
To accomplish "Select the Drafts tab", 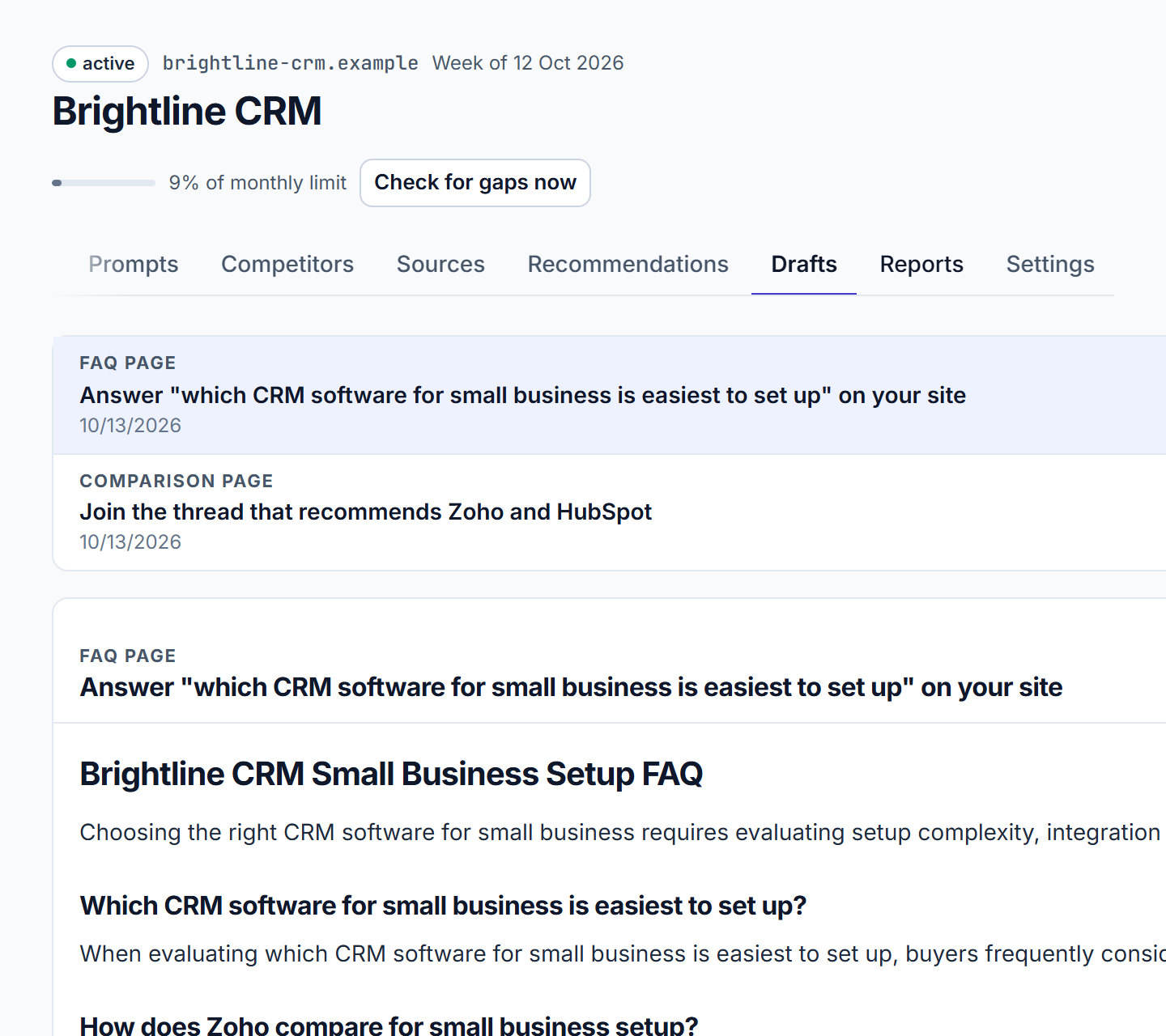I will [804, 264].
